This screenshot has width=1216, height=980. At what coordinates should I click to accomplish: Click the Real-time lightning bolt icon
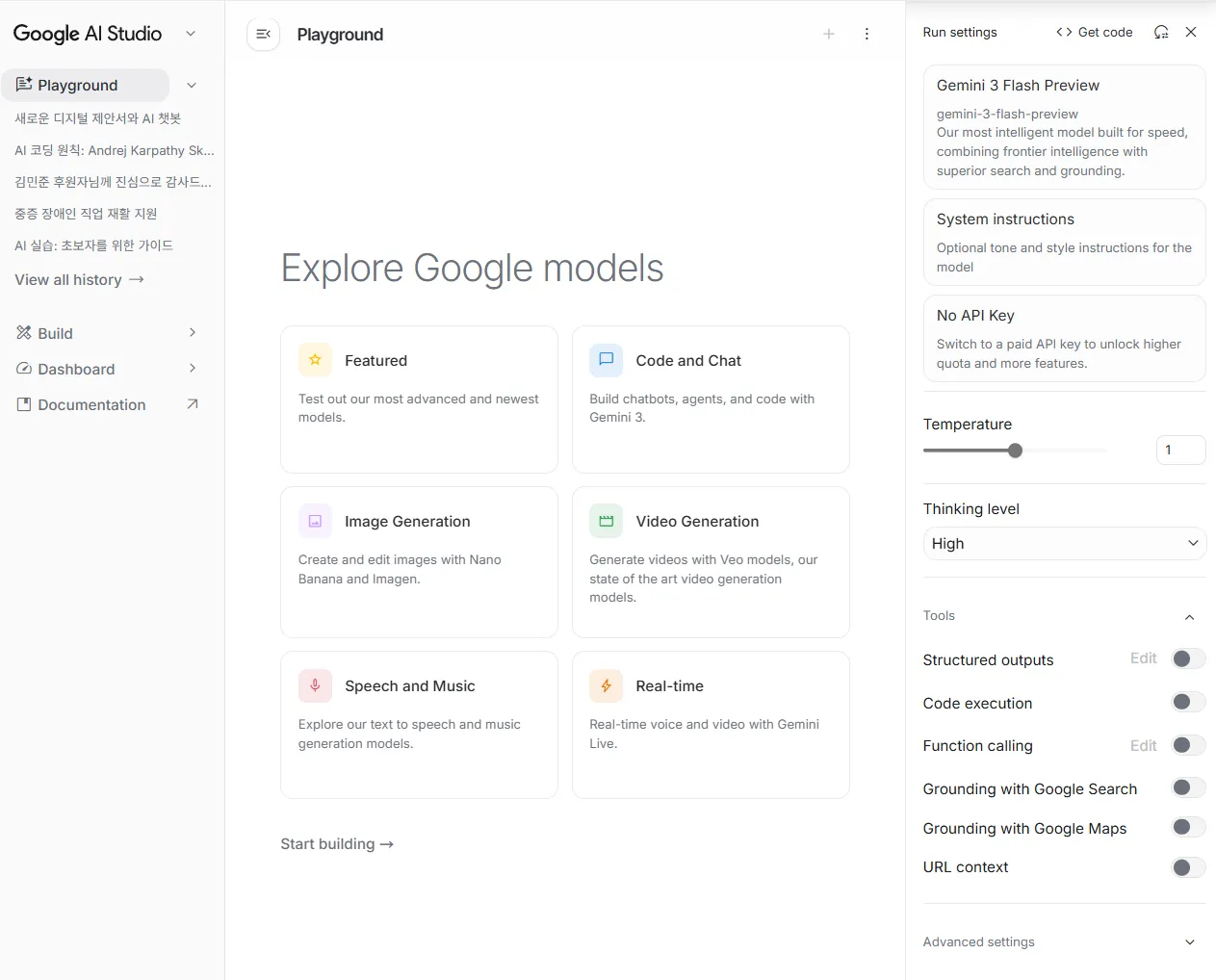point(606,685)
